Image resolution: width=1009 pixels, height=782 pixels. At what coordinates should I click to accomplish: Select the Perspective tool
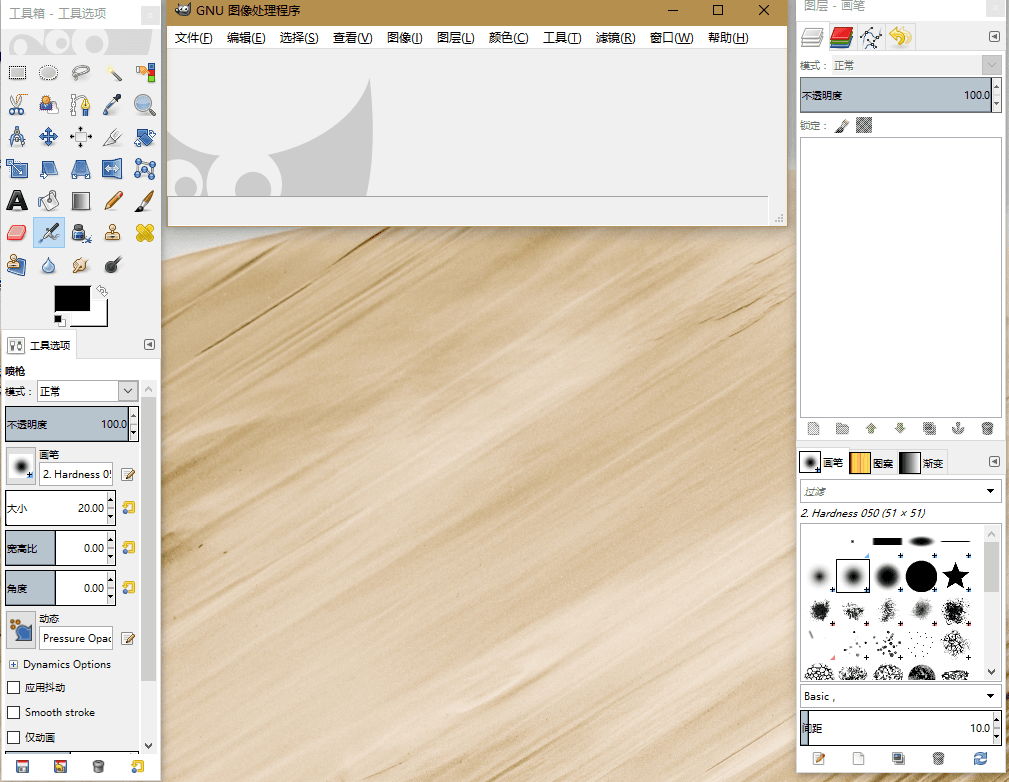tap(80, 169)
